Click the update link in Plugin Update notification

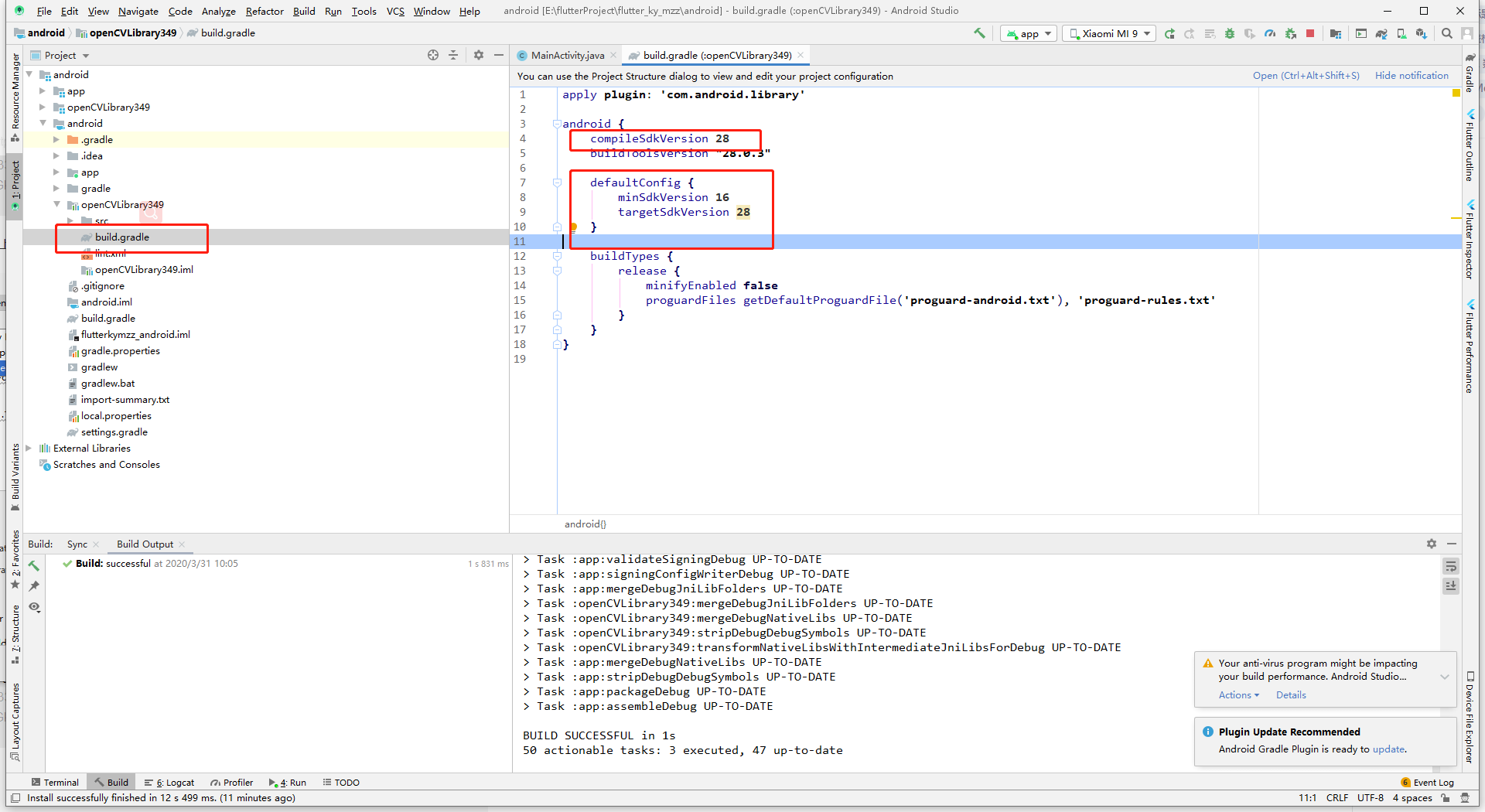click(1389, 749)
